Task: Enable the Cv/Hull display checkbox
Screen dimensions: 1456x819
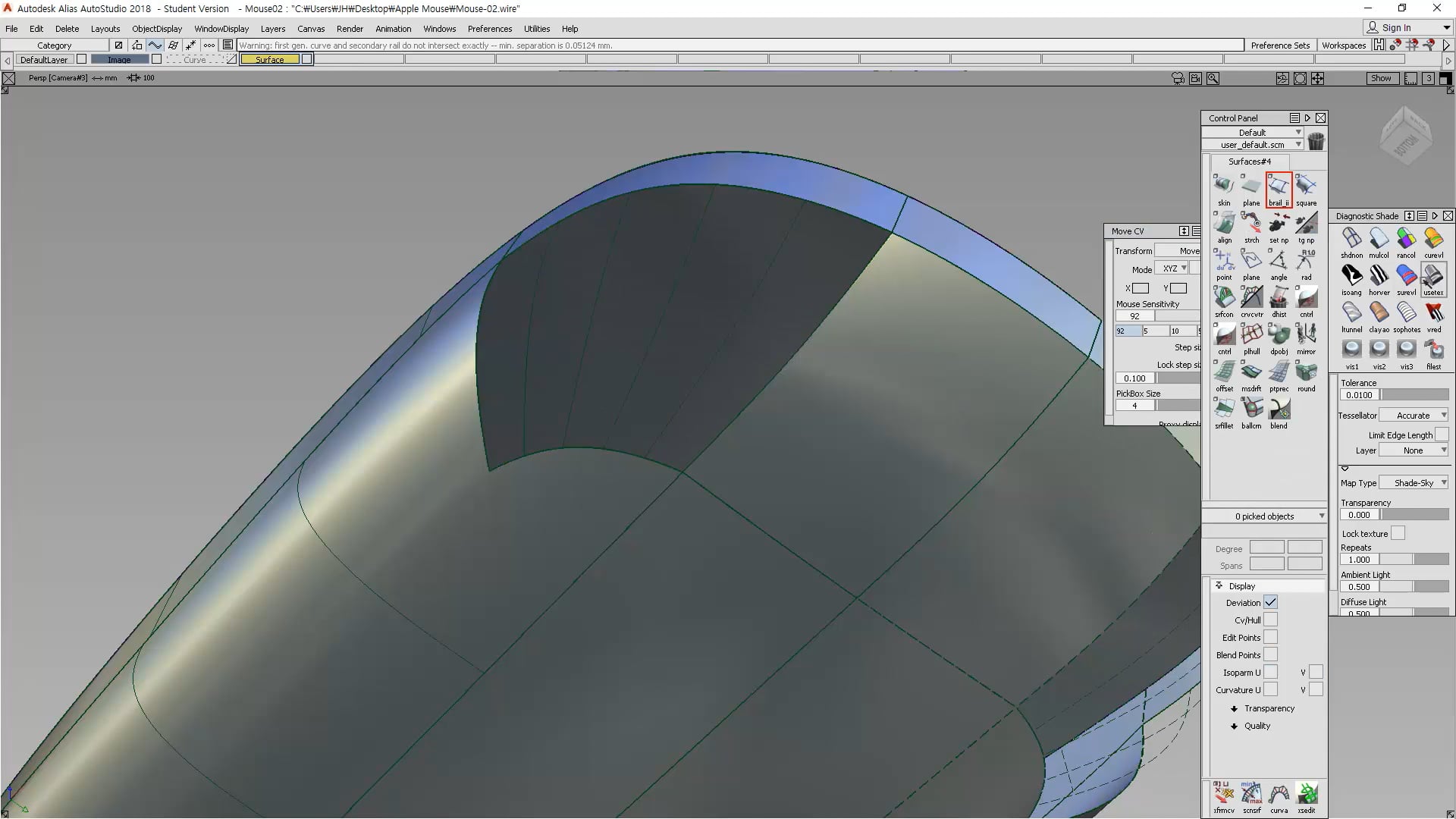Action: coord(1270,620)
